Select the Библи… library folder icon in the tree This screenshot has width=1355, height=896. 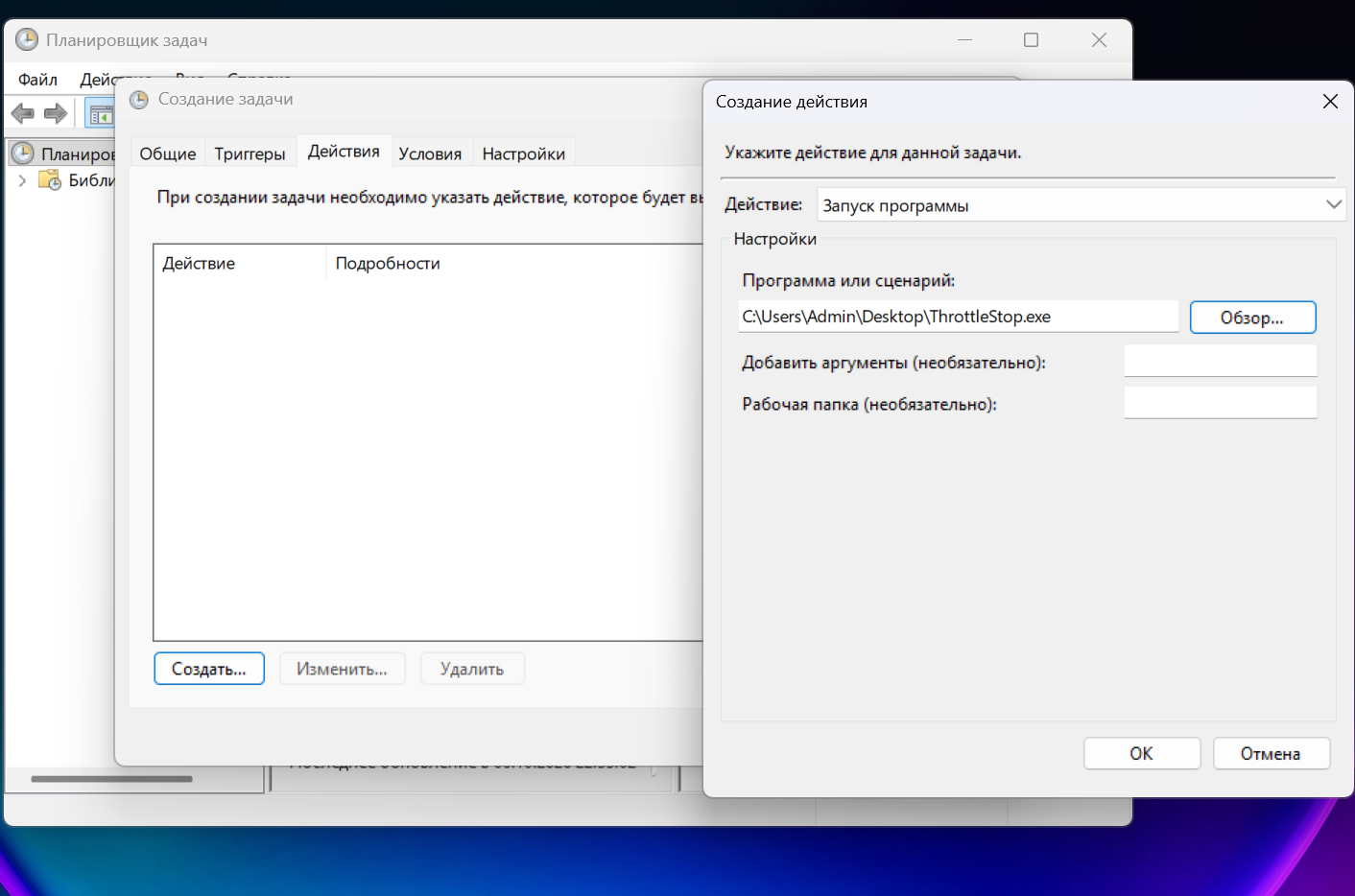(50, 180)
